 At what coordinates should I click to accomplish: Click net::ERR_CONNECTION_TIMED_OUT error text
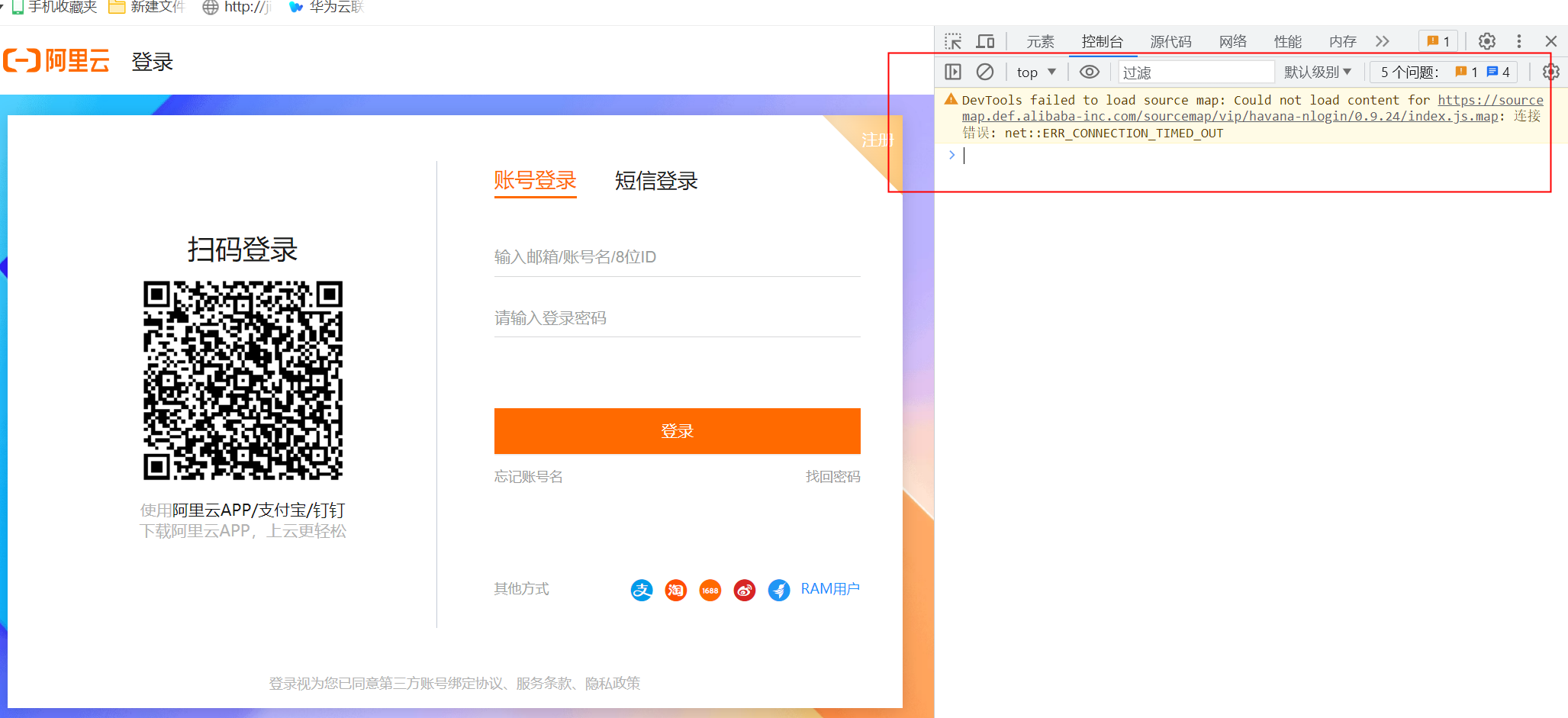point(1114,134)
